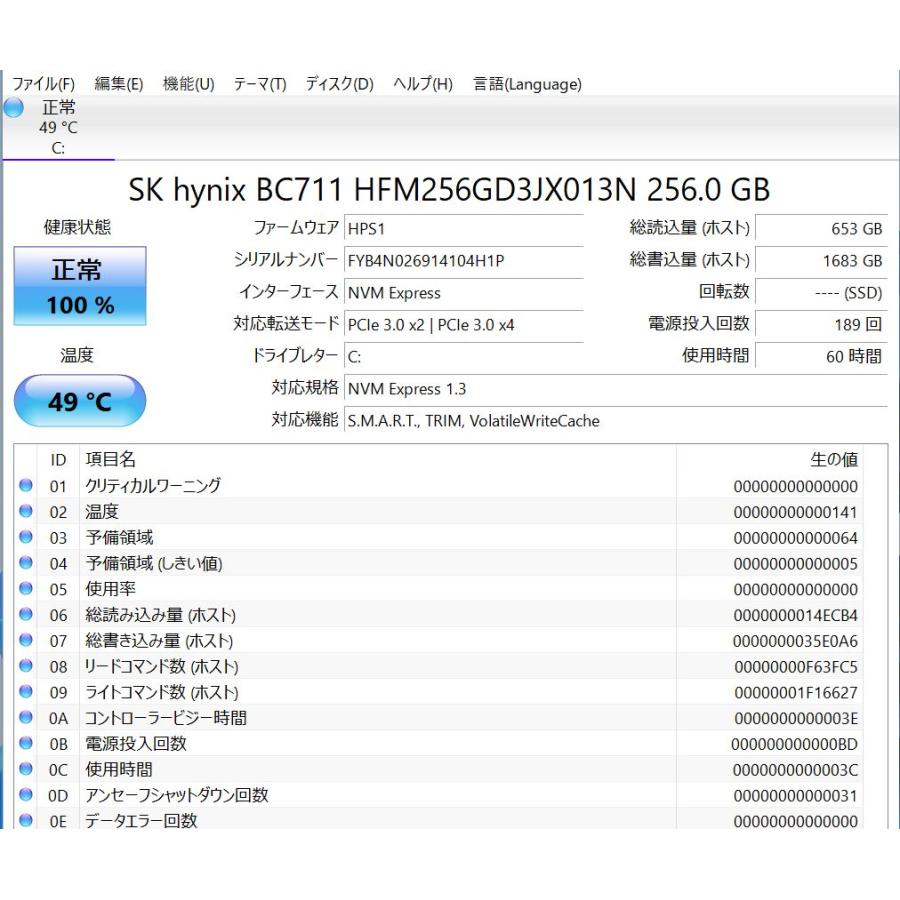Click the 49 °C temperature button
Screen dimensions: 900x900
click(x=80, y=401)
